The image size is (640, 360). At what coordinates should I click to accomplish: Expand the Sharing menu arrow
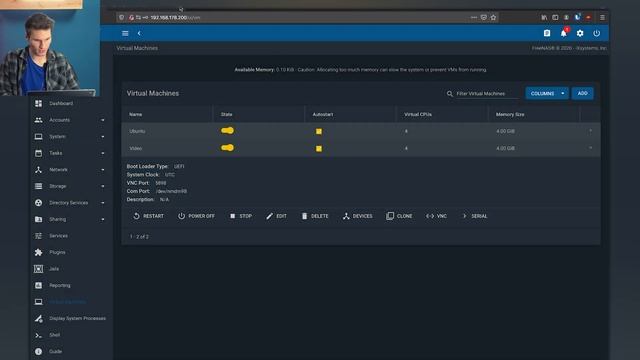click(103, 220)
